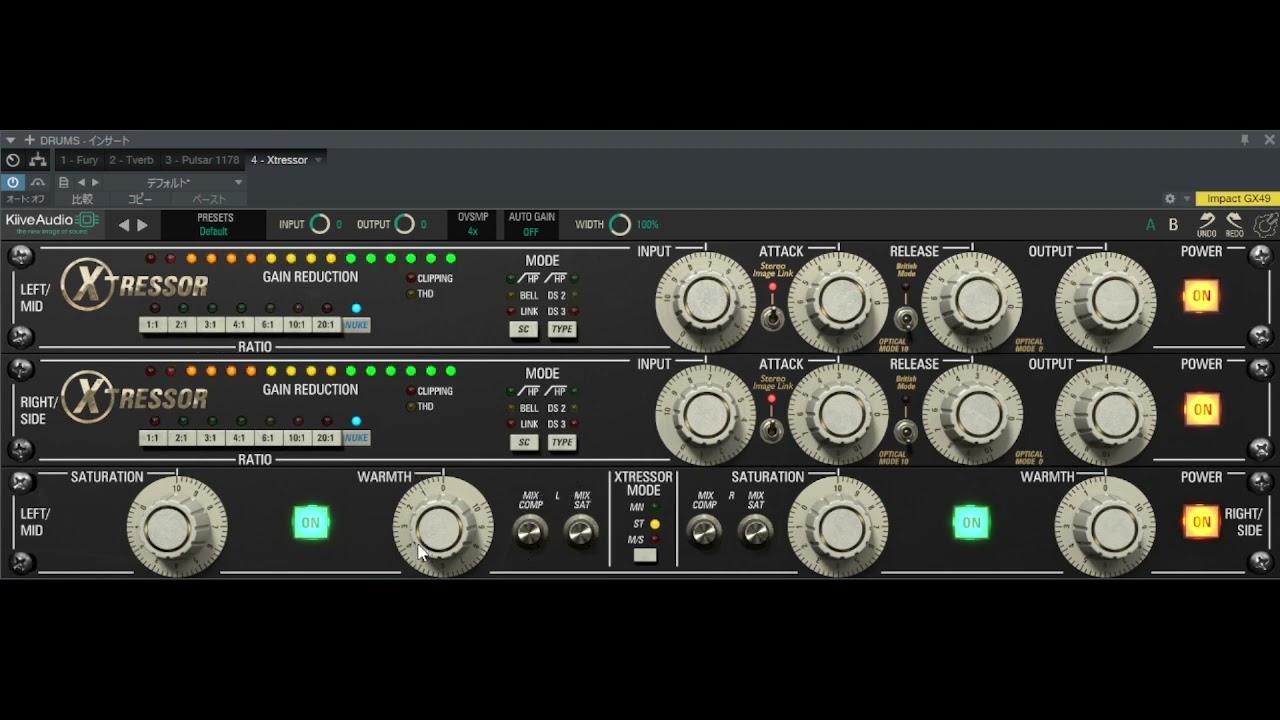Image resolution: width=1280 pixels, height=720 pixels.
Task: Click Right/Side SATURATION knob
Action: point(839,527)
